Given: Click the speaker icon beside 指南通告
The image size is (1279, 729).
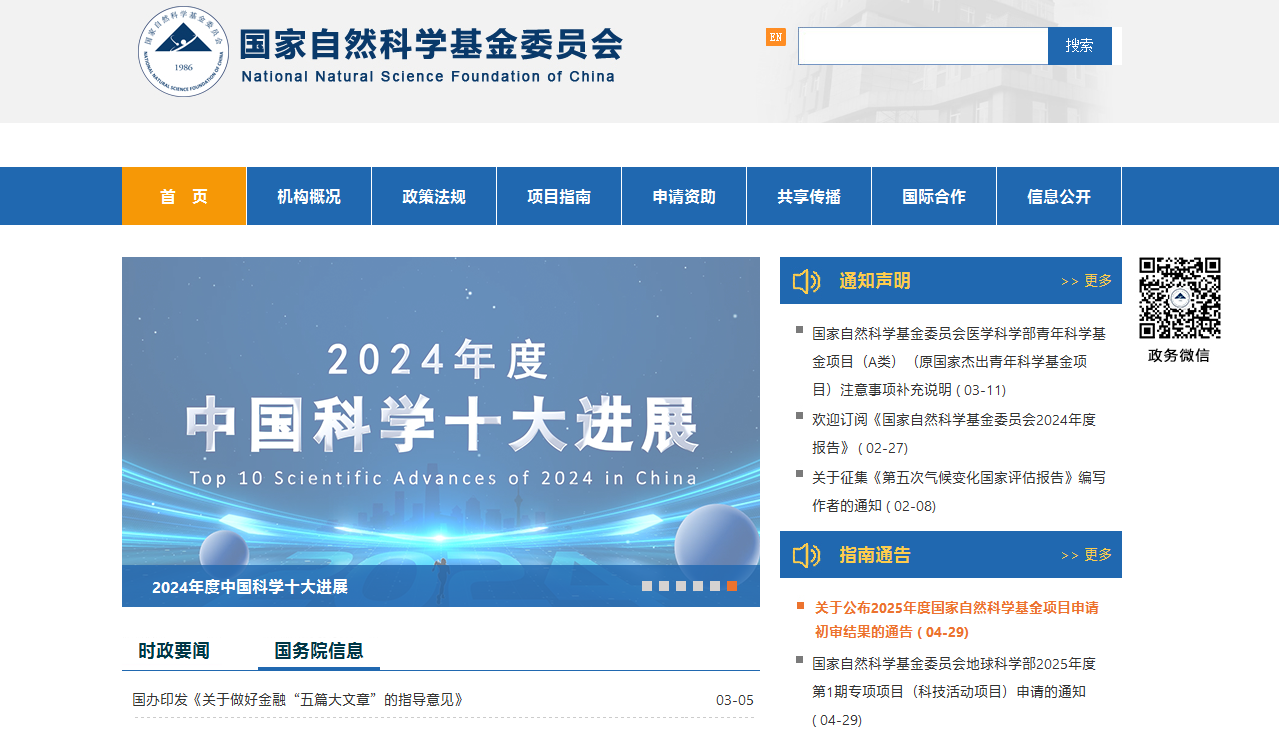Looking at the screenshot, I should coord(806,555).
